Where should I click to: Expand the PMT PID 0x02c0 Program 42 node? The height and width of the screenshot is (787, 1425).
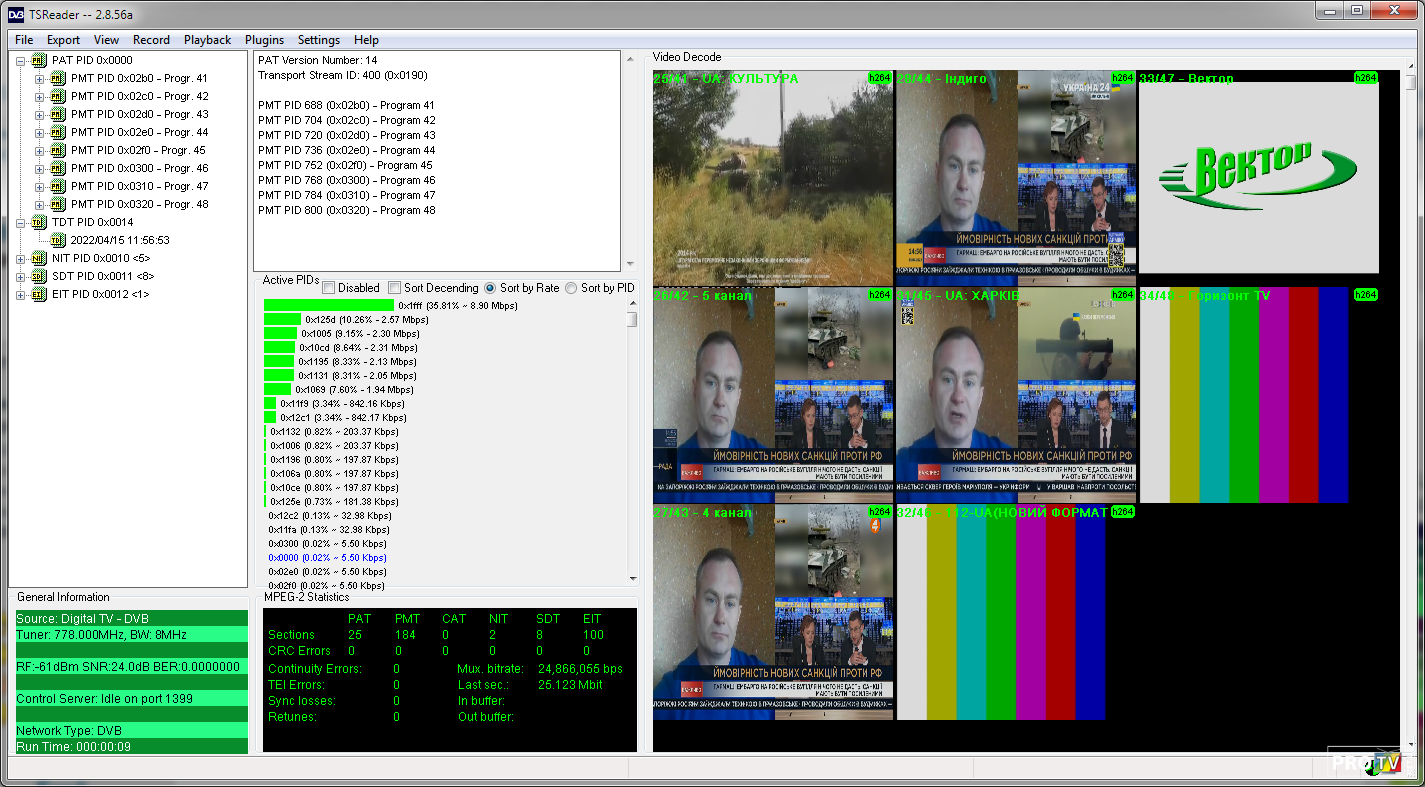(40, 96)
